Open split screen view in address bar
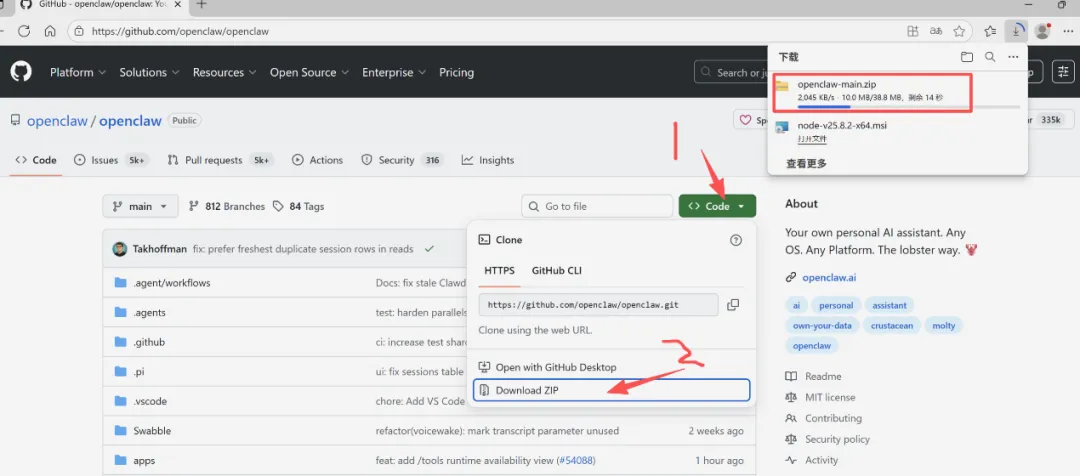This screenshot has width=1080, height=476. tap(913, 31)
